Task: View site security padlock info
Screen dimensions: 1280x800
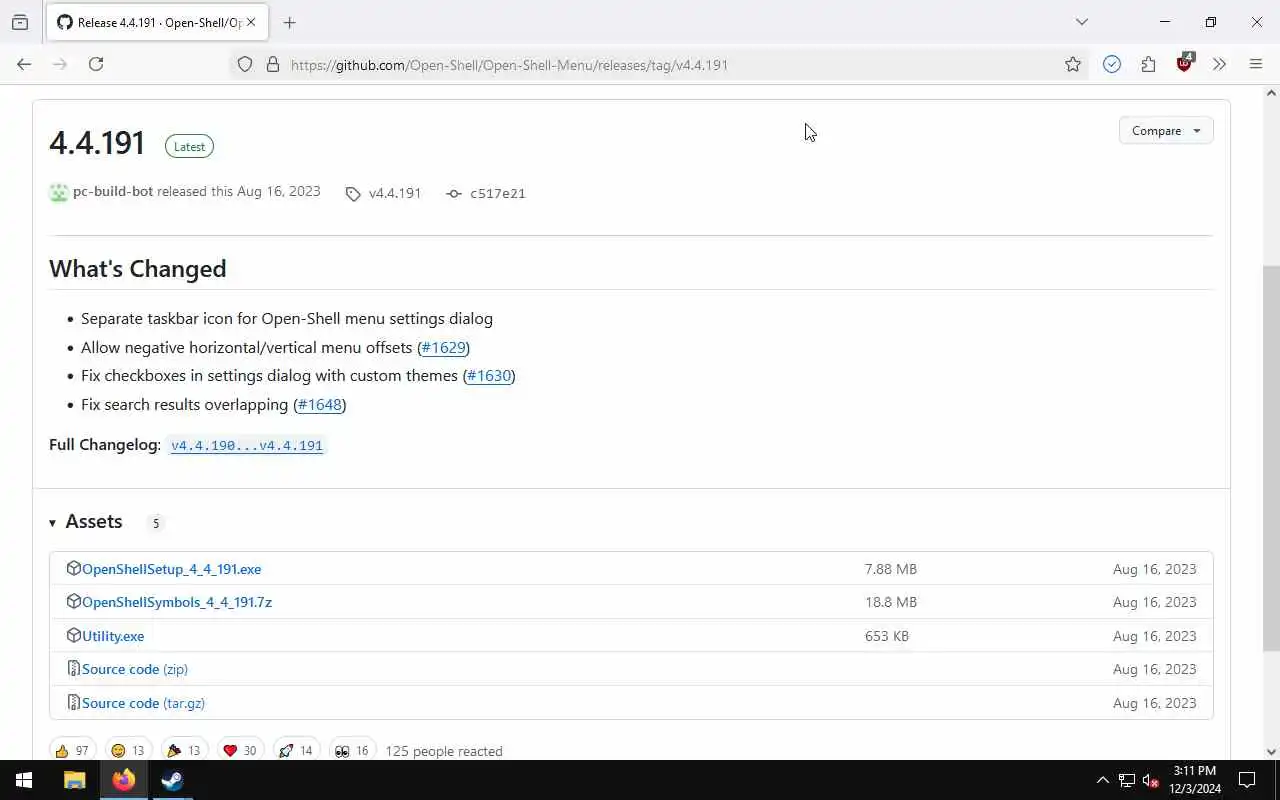Action: [272, 64]
